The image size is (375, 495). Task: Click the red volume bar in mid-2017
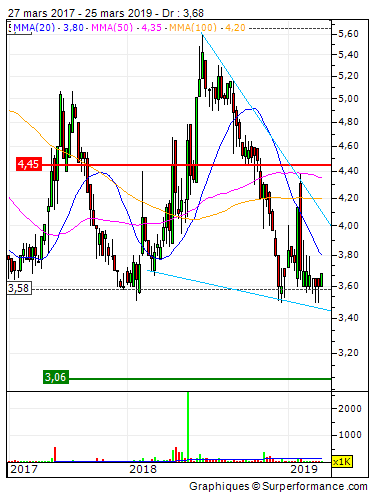tap(55, 454)
